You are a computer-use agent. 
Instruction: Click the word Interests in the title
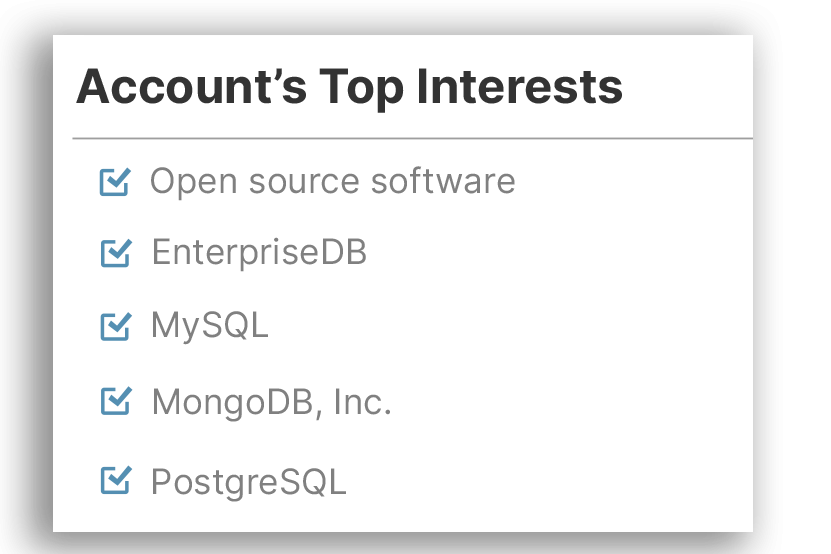[519, 86]
